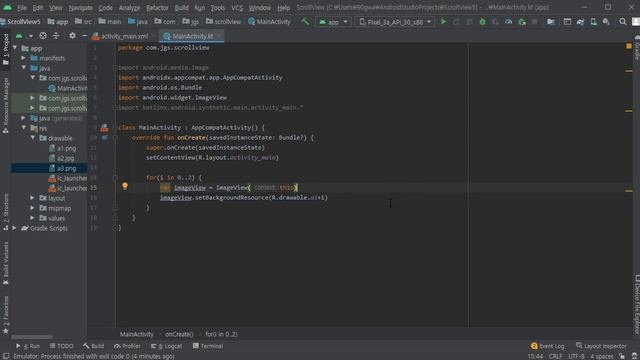
Task: Click the UTF-8 encoding in status bar
Action: [576, 356]
